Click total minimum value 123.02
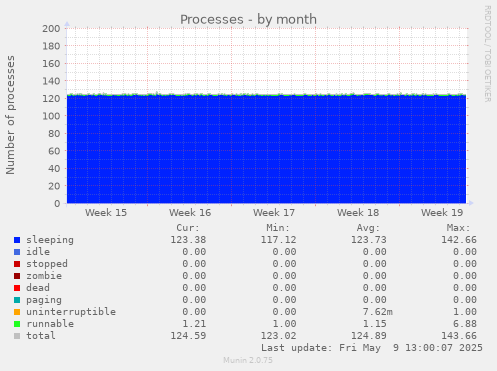Screen dimensions: 497x371 (278, 336)
